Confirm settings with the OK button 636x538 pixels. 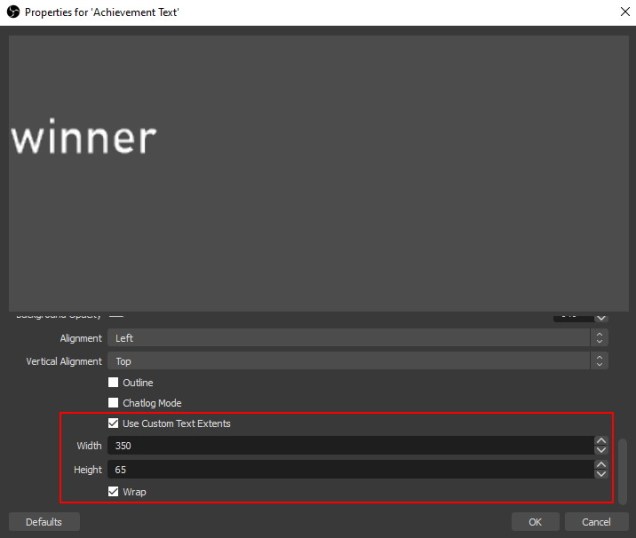click(535, 522)
